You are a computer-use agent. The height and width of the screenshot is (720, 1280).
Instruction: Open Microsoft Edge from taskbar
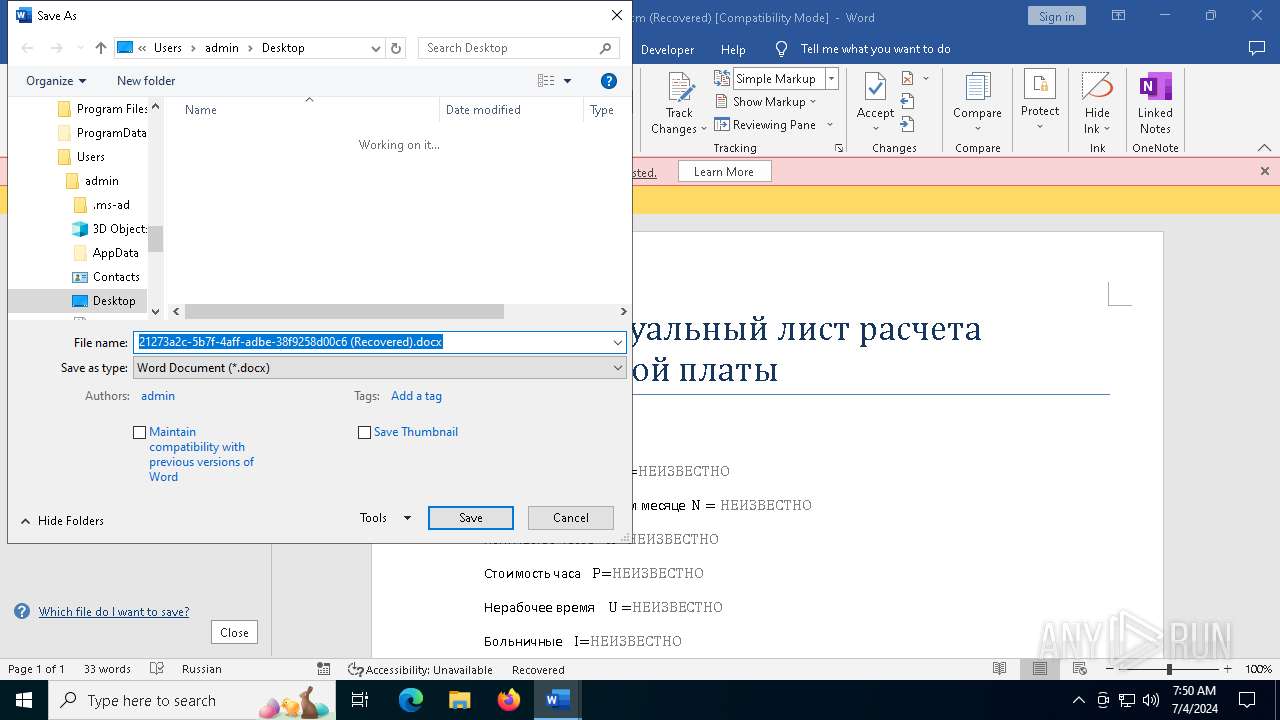tap(411, 700)
